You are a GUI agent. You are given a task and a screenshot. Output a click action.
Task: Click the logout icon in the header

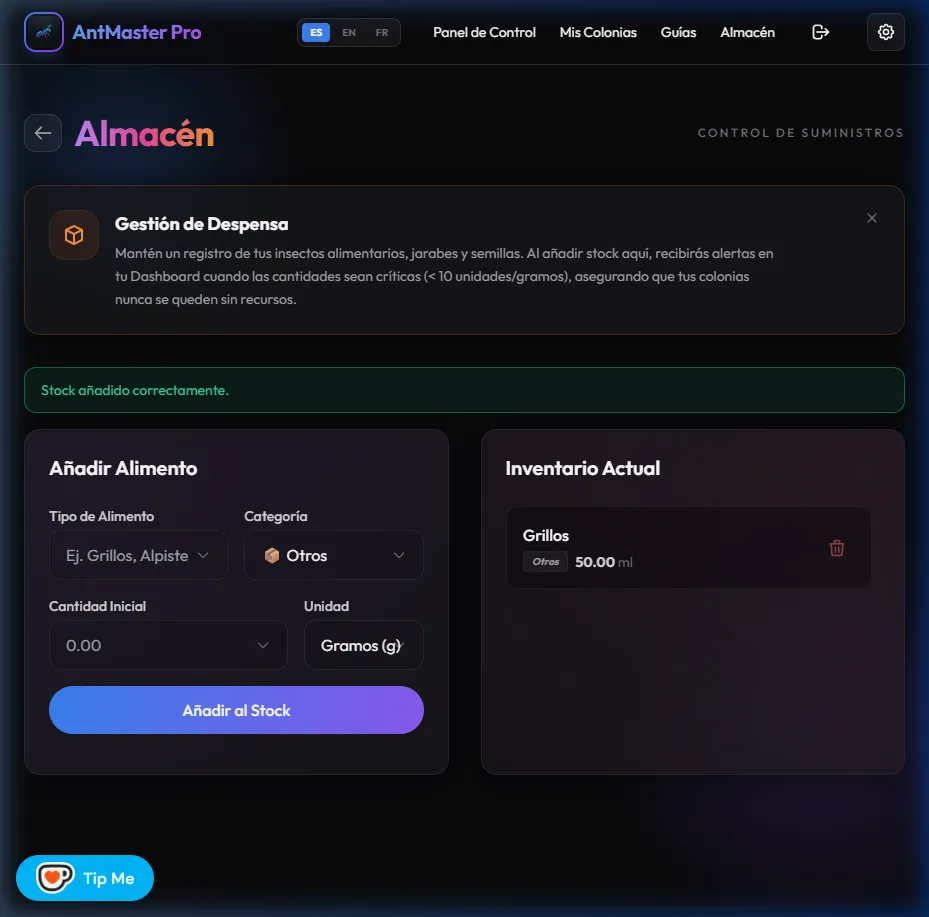pyautogui.click(x=820, y=32)
